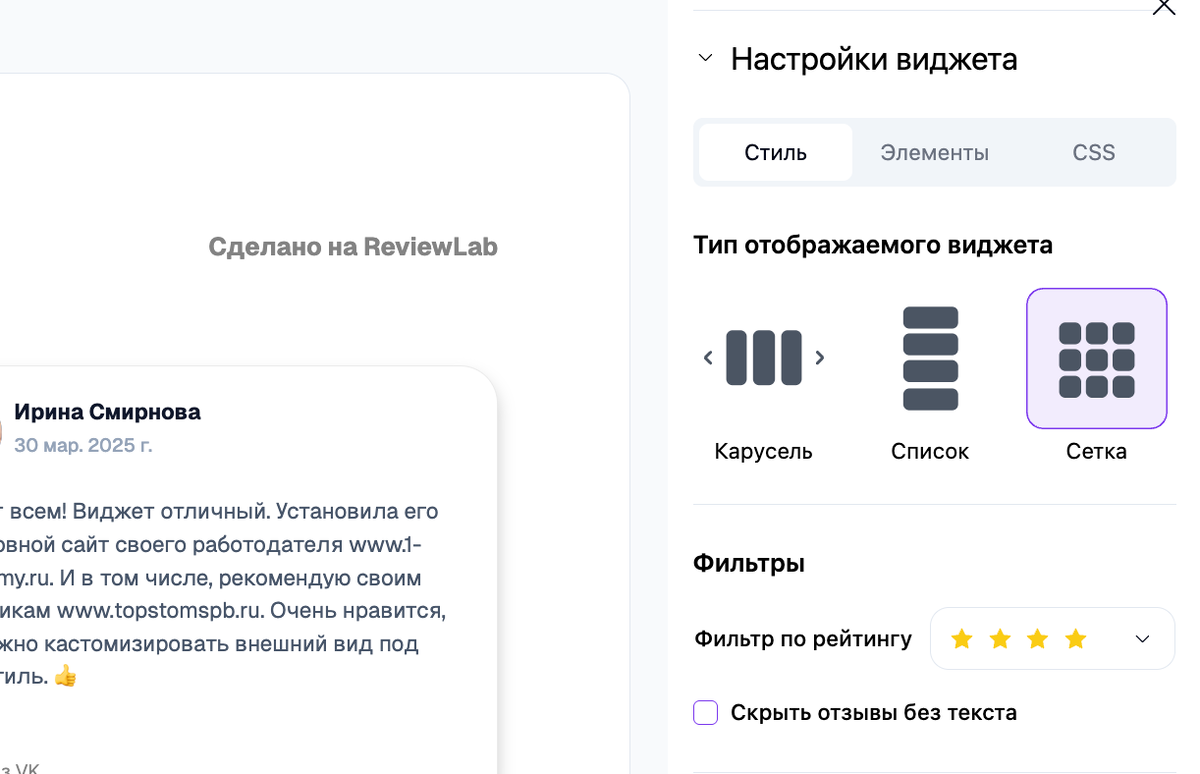This screenshot has height=774, width=1200.
Task: Click the 'Сделано на ReviewLab' link
Action: [353, 246]
